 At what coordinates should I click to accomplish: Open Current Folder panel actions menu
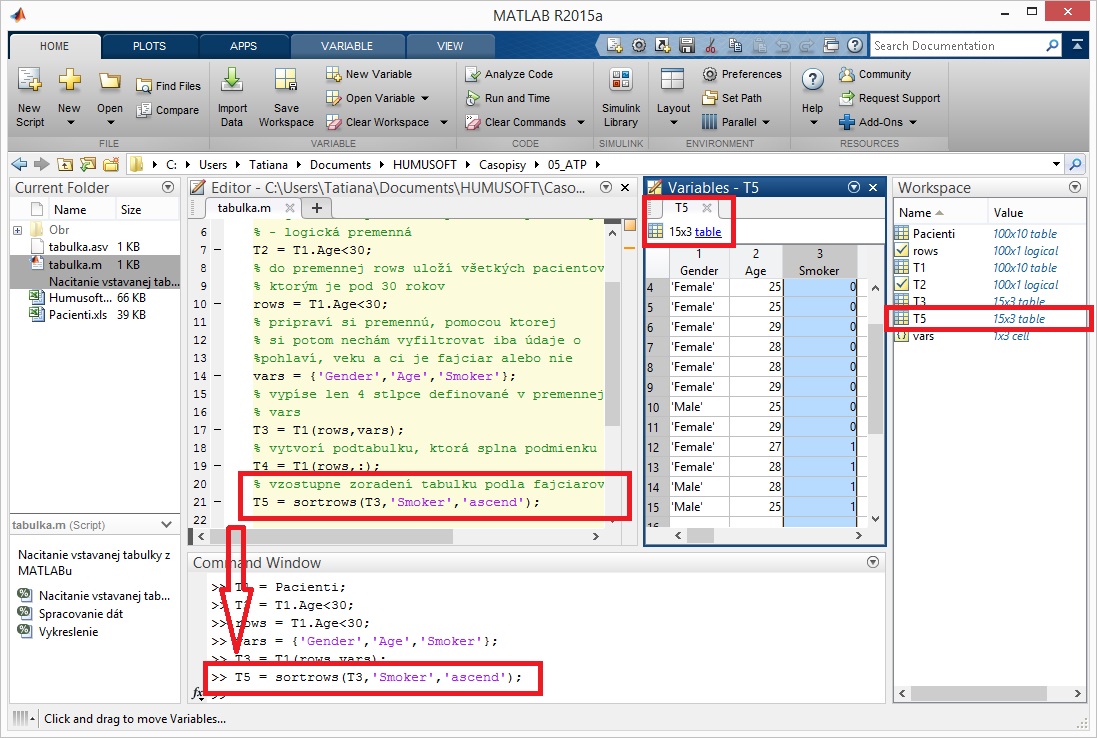(168, 187)
